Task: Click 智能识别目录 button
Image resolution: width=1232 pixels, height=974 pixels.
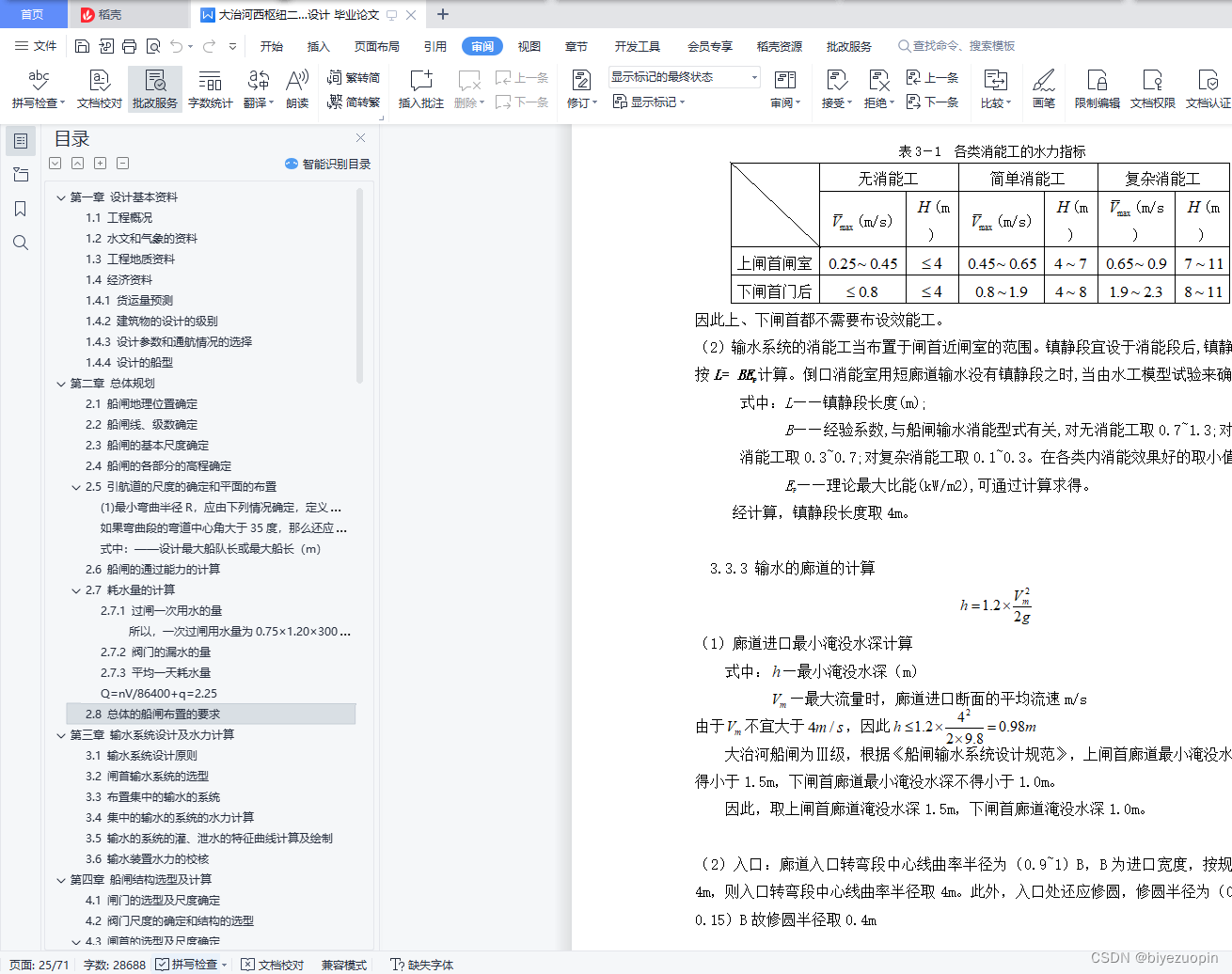Action: 327,164
